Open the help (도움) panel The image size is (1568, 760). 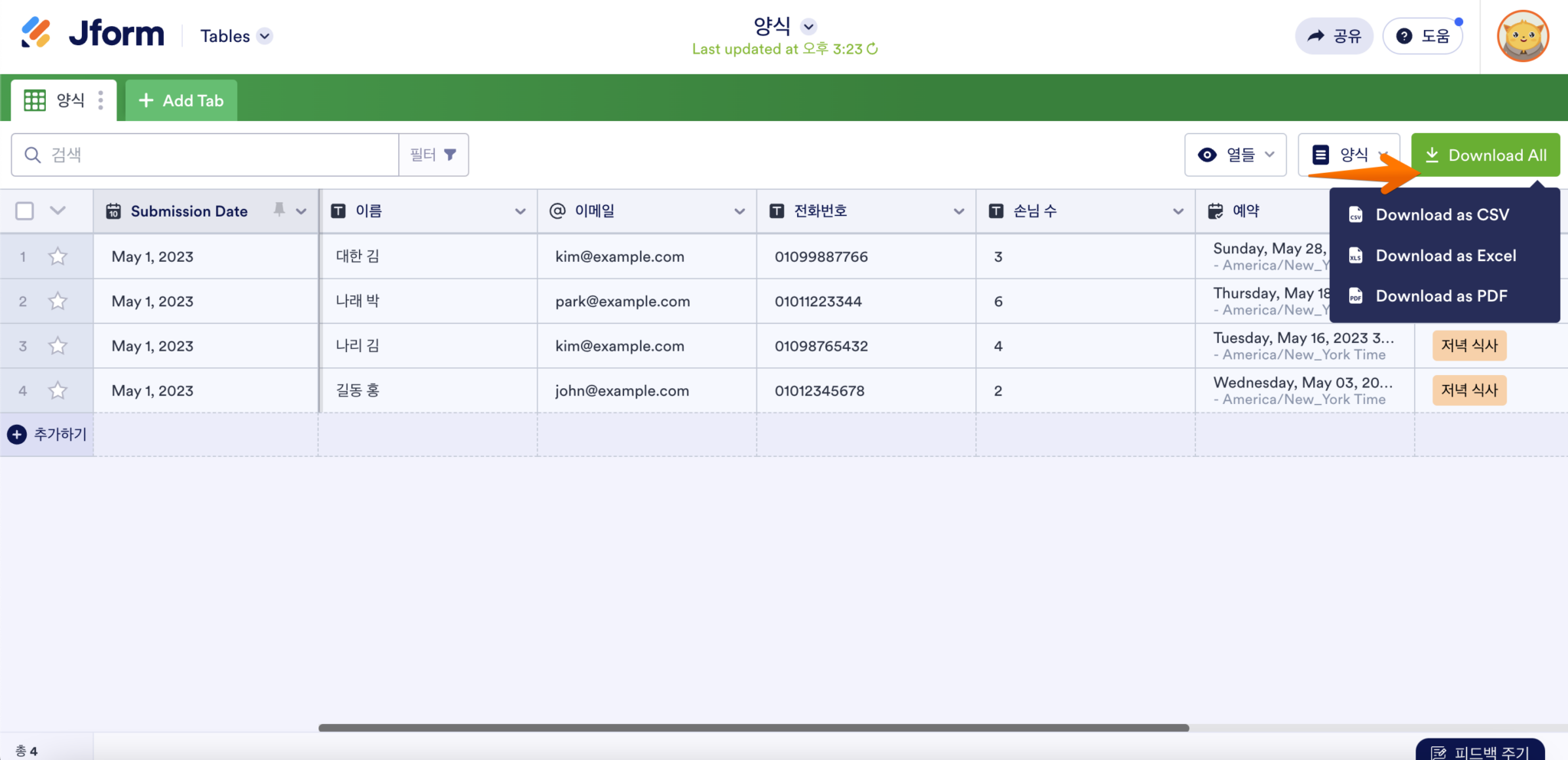tap(1424, 35)
